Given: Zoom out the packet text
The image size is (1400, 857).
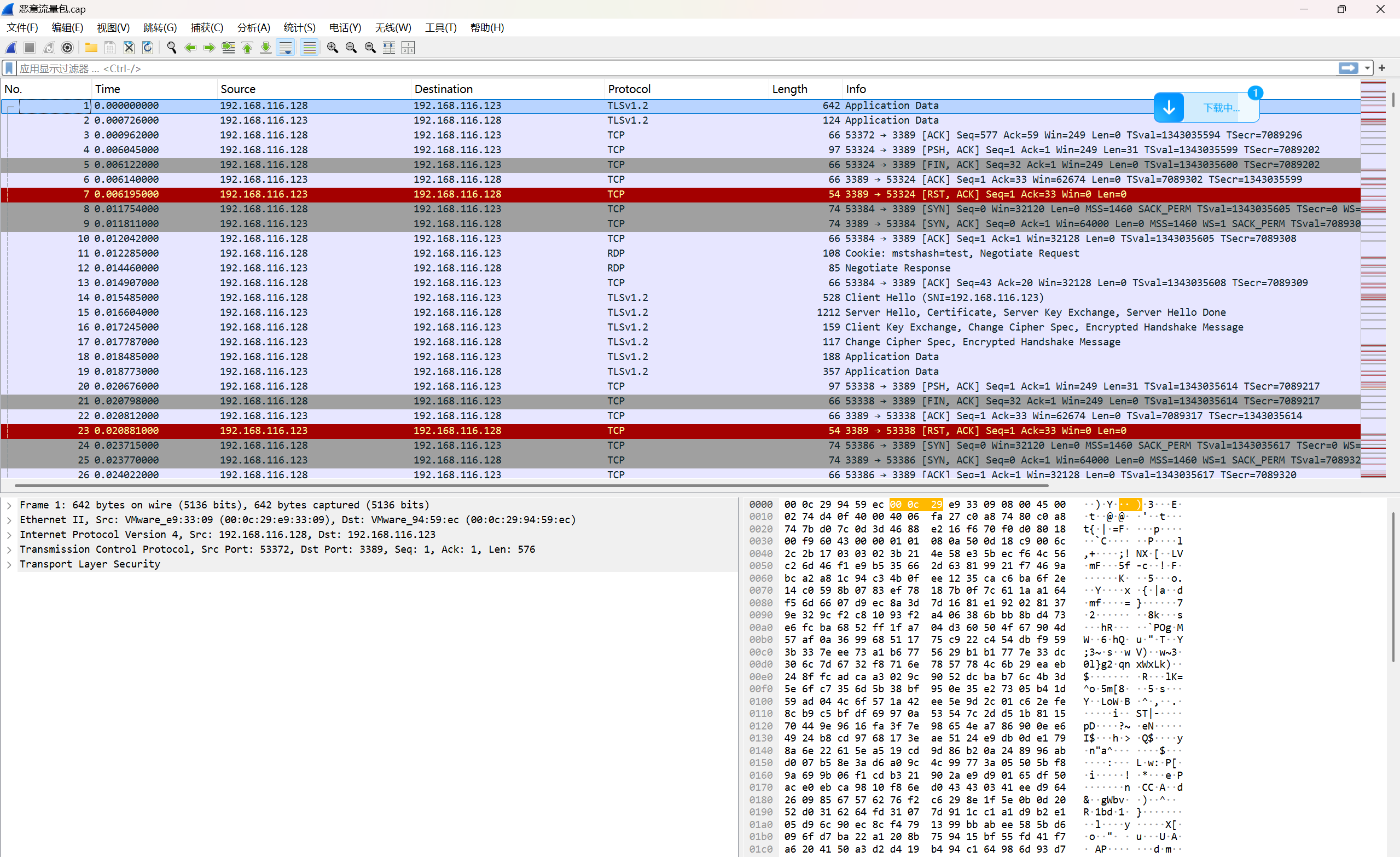Looking at the screenshot, I should 352,48.
